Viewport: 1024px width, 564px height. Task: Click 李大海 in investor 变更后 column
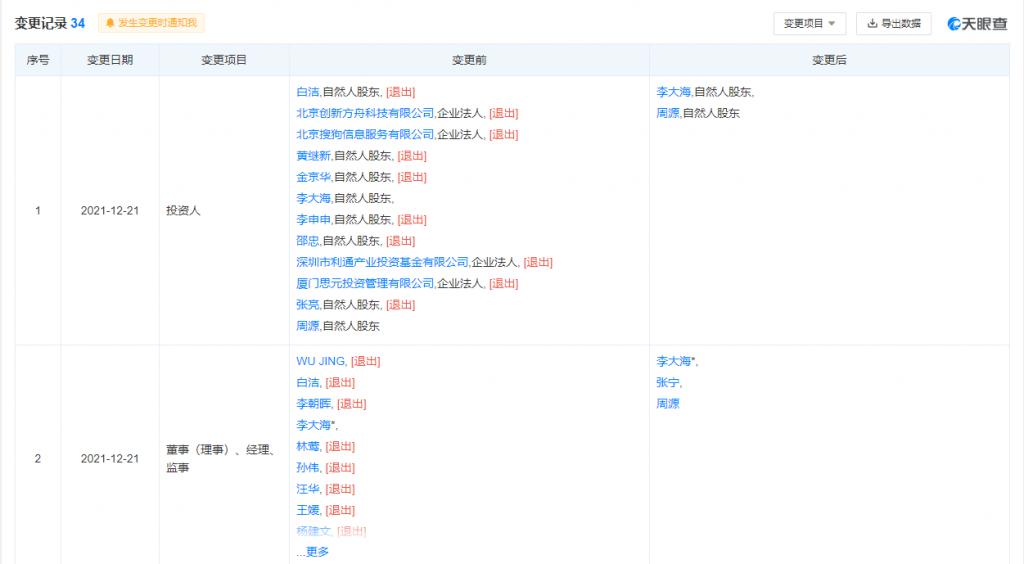673,91
